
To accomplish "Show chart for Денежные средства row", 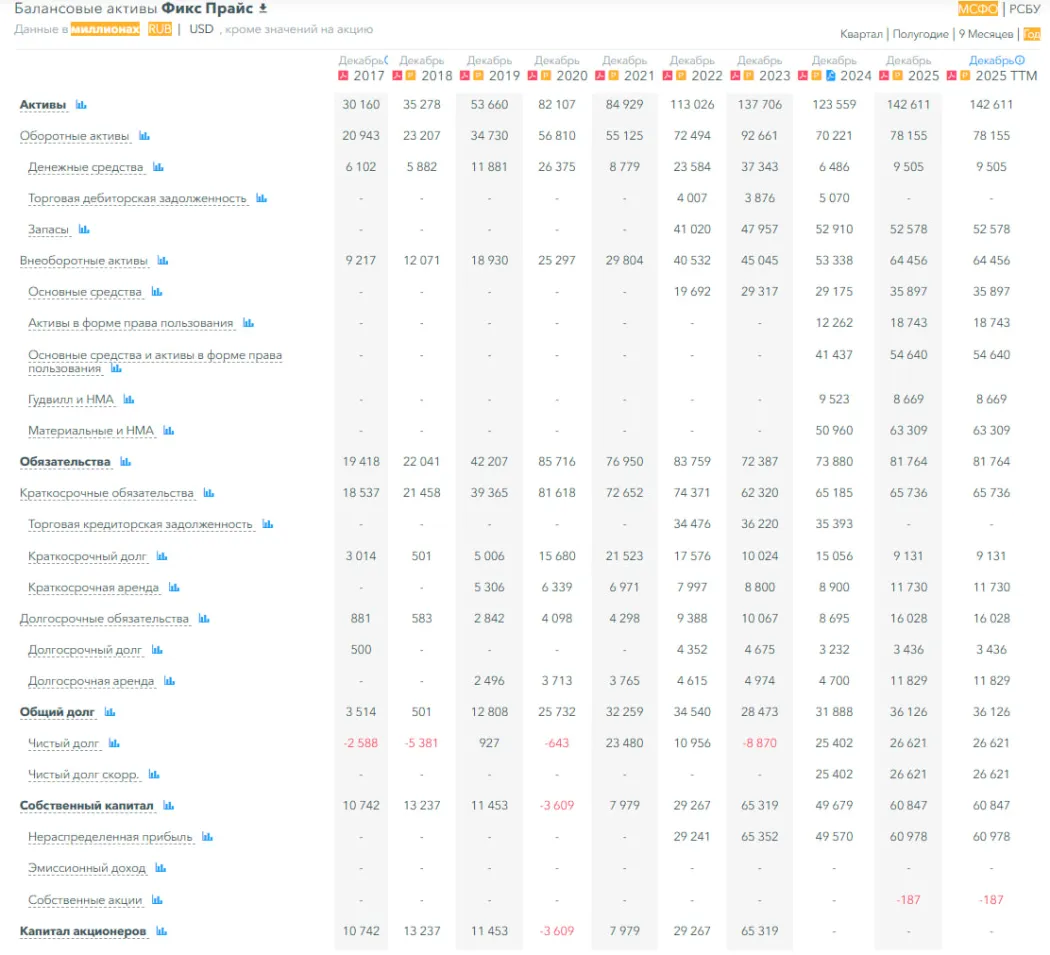I will point(158,167).
